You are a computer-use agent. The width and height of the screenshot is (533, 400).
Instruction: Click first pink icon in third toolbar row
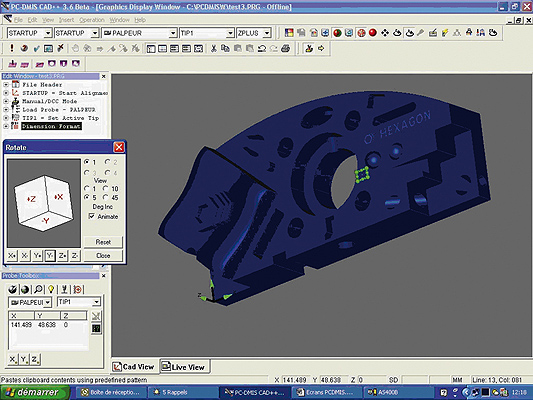[13, 64]
